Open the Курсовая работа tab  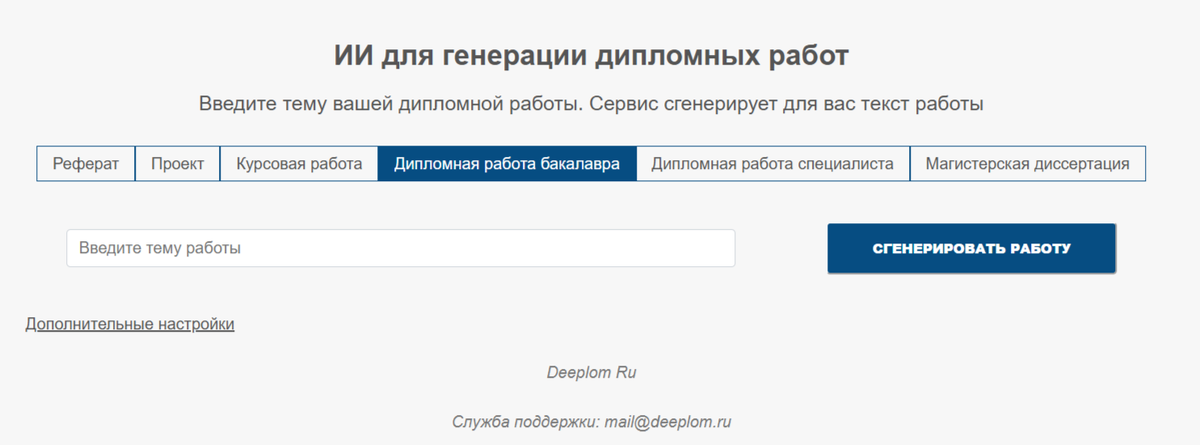pyautogui.click(x=299, y=164)
